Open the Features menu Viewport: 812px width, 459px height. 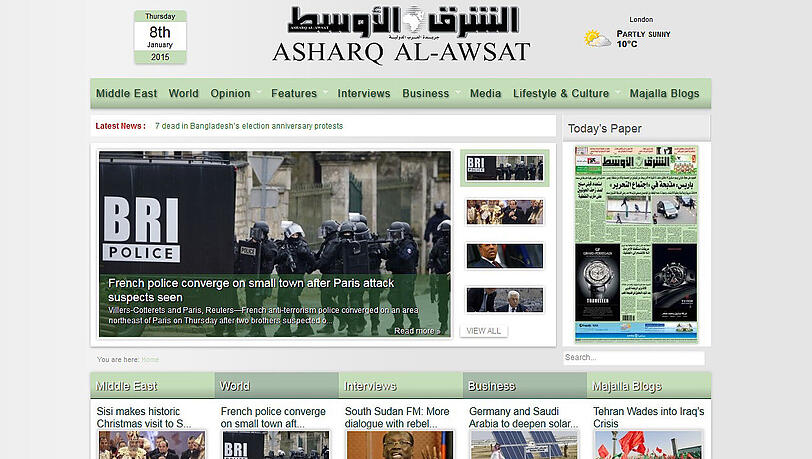coord(294,93)
